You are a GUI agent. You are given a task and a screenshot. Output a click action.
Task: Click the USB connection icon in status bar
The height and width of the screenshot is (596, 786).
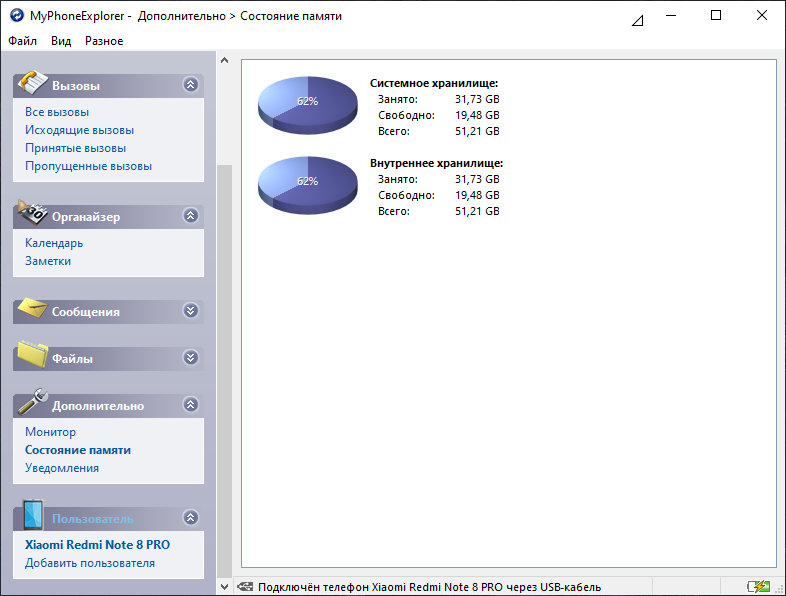click(245, 586)
